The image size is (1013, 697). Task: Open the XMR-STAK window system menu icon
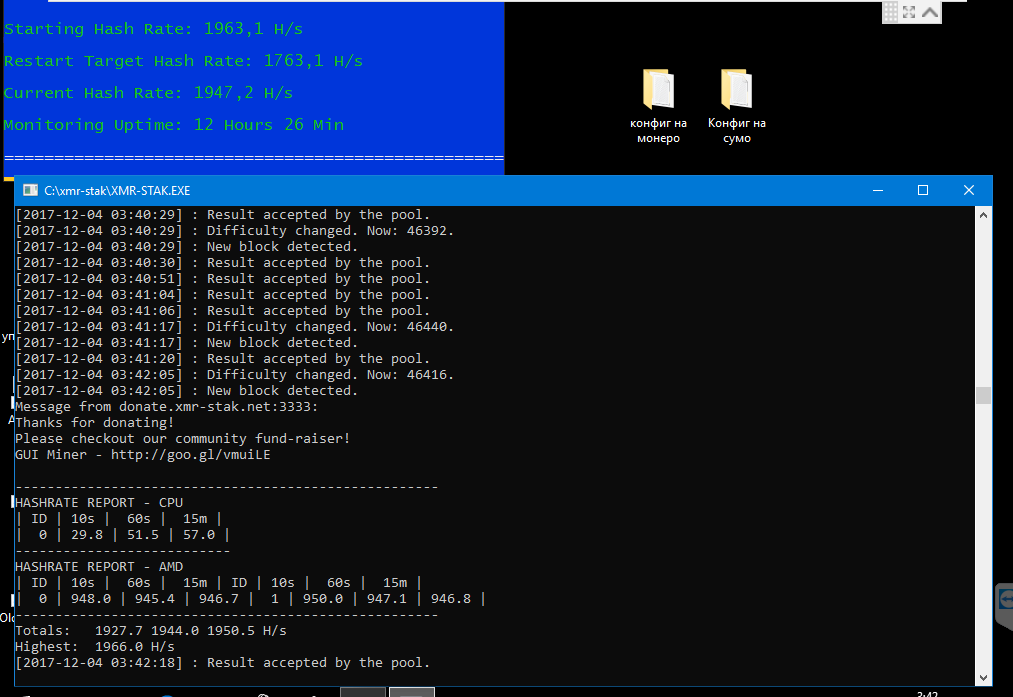click(30, 190)
